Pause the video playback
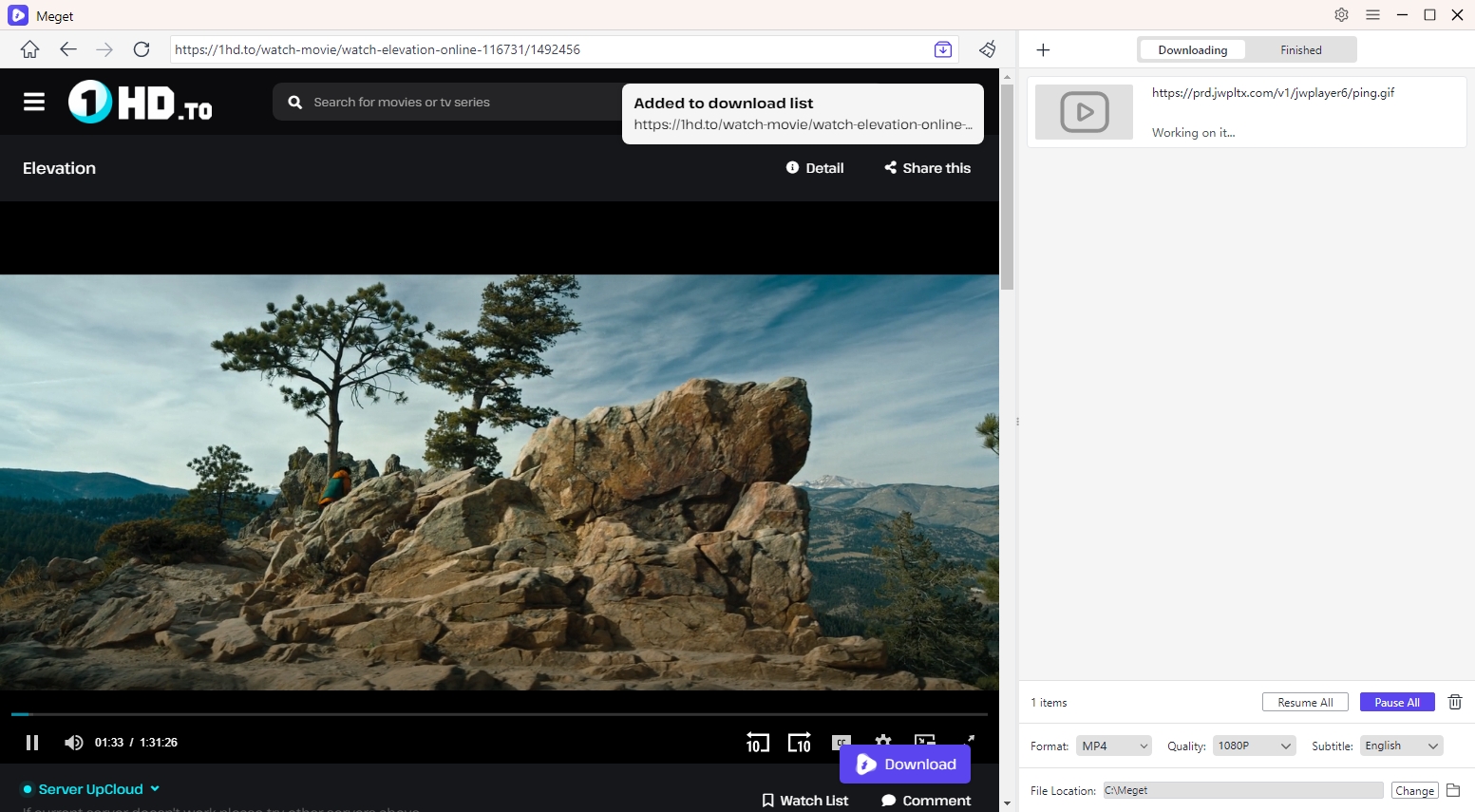Viewport: 1475px width, 812px height. click(x=32, y=742)
